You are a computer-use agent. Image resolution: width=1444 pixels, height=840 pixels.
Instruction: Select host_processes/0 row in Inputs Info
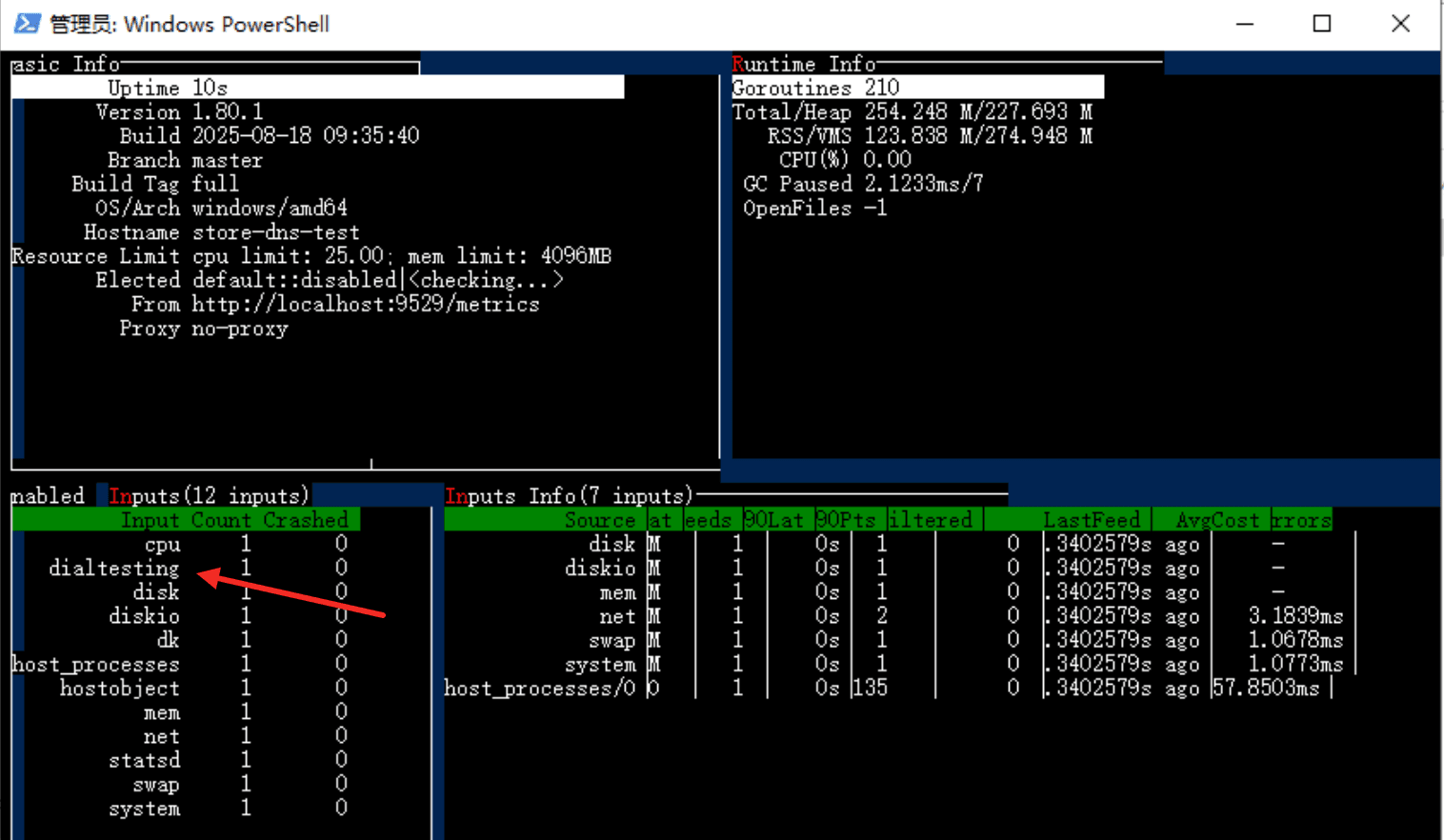pyautogui.click(x=886, y=689)
